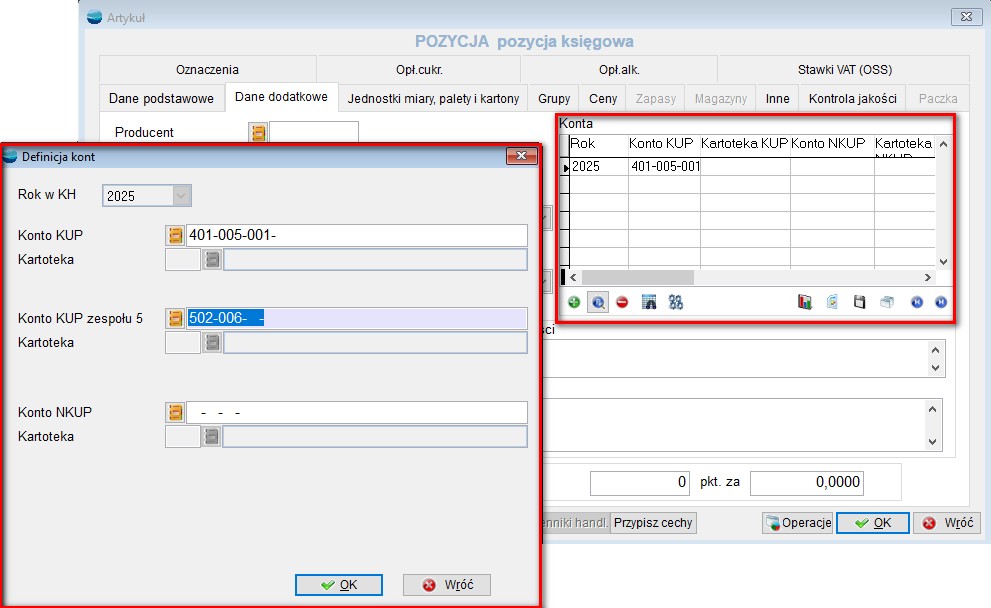The image size is (991, 608).
Task: Open lookup icon beside Konto KUP zespołu 5
Action: (176, 318)
